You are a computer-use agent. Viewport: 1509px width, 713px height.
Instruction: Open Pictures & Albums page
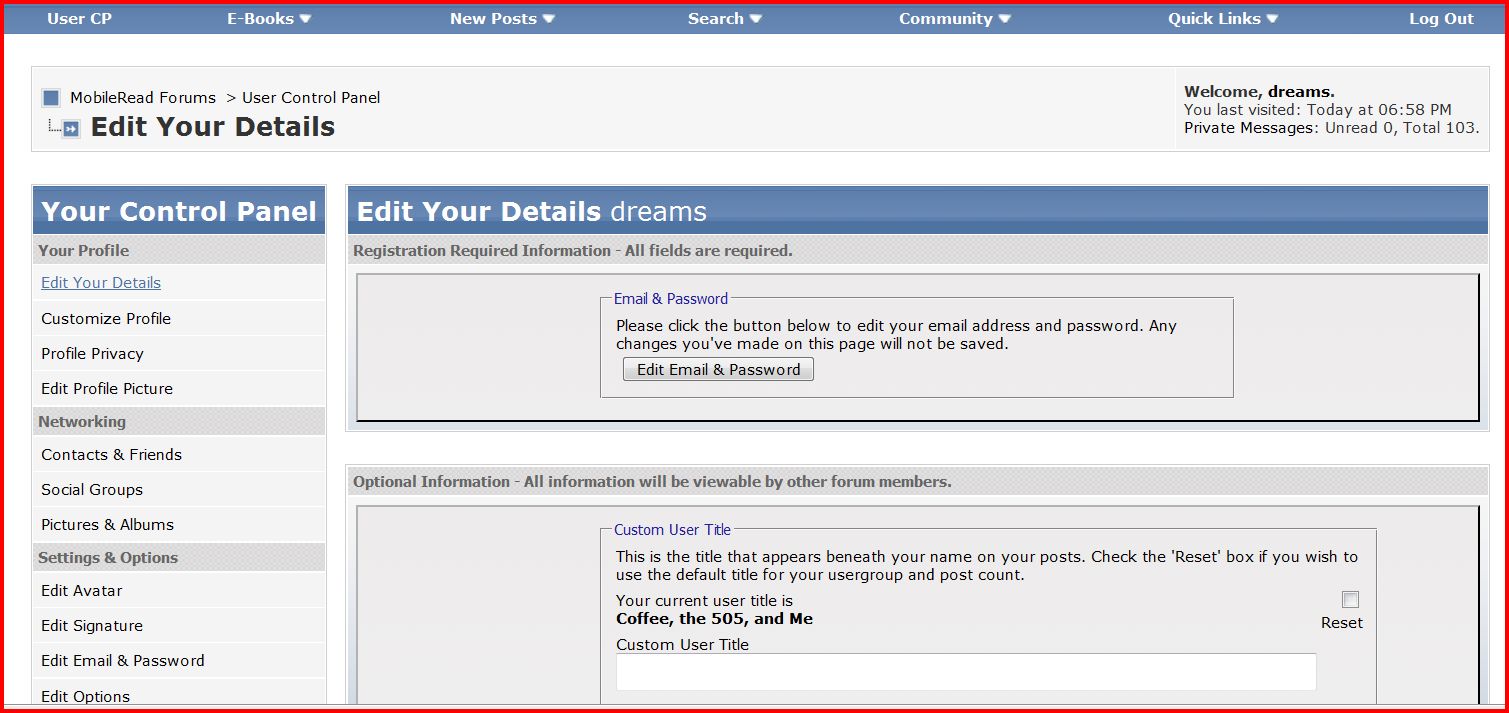coord(107,525)
